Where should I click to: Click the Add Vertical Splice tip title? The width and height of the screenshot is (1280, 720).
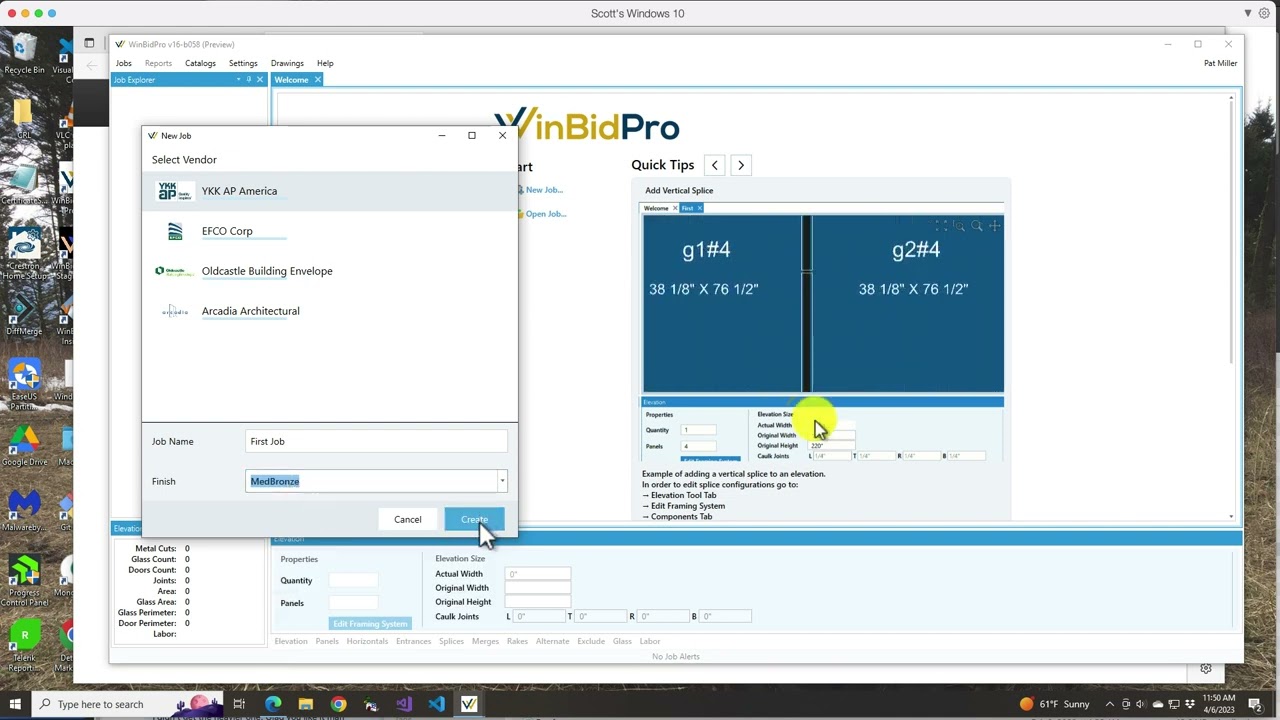[x=679, y=190]
